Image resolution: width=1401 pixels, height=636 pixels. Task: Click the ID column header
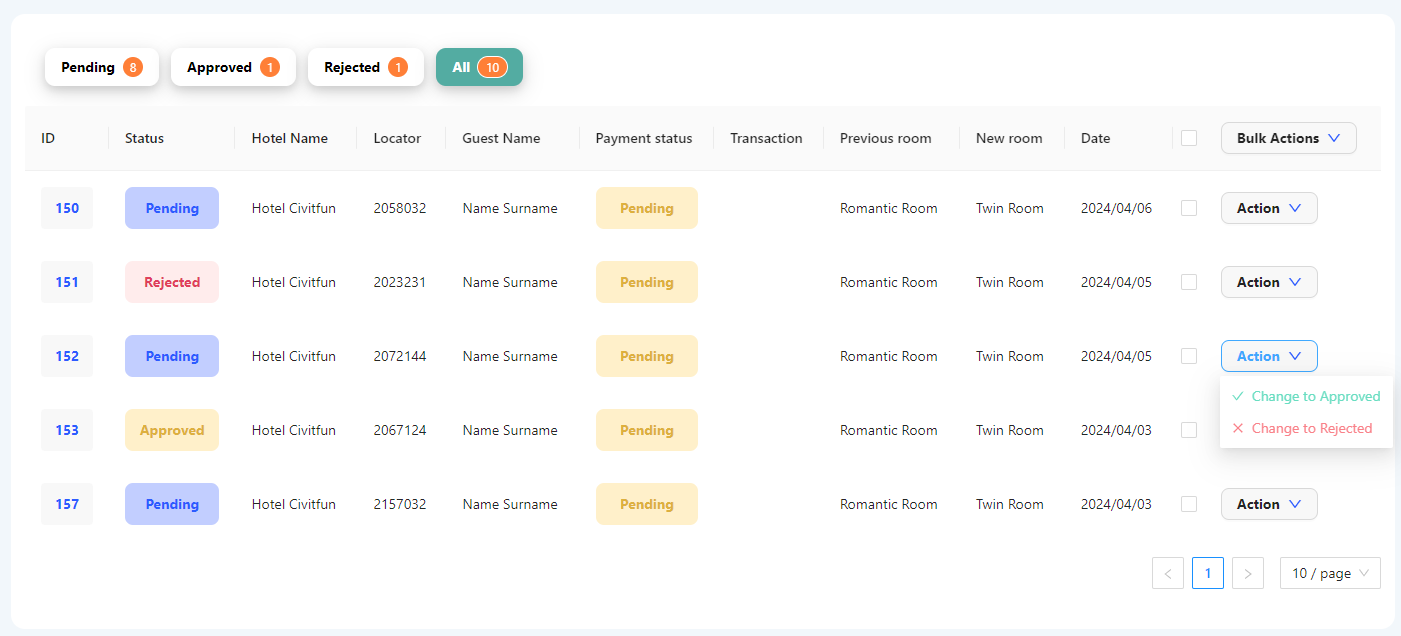(x=48, y=138)
